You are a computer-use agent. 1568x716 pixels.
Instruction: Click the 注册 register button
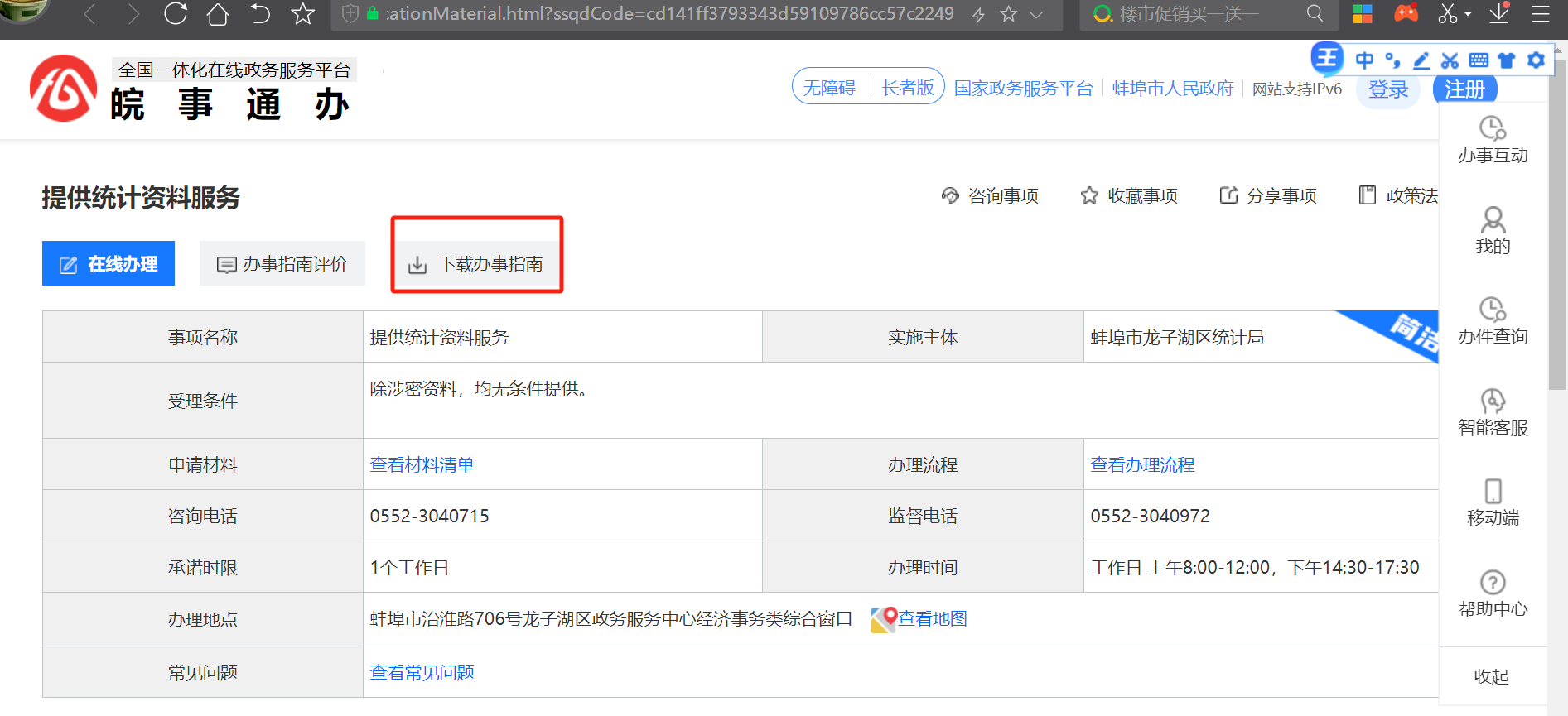point(1464,89)
